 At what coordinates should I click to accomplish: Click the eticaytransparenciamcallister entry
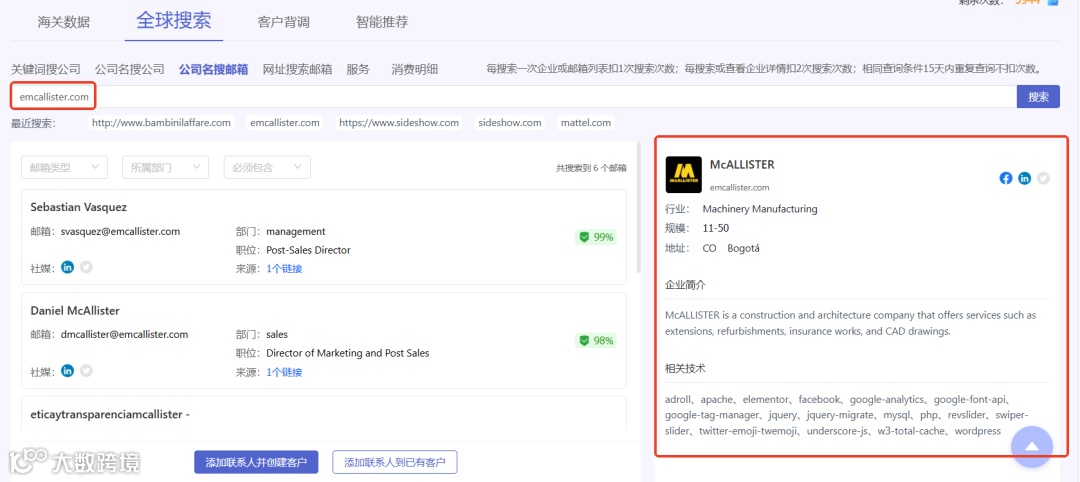[x=110, y=415]
